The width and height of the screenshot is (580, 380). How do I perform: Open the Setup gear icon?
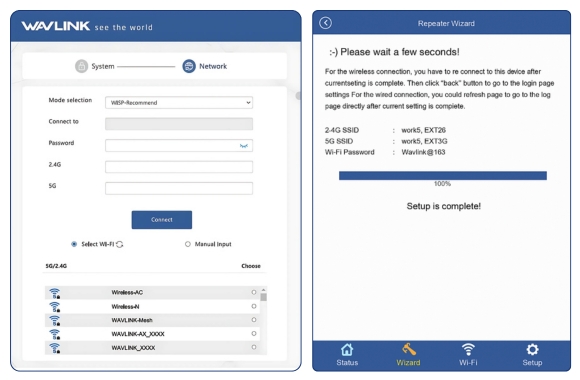pos(532,349)
